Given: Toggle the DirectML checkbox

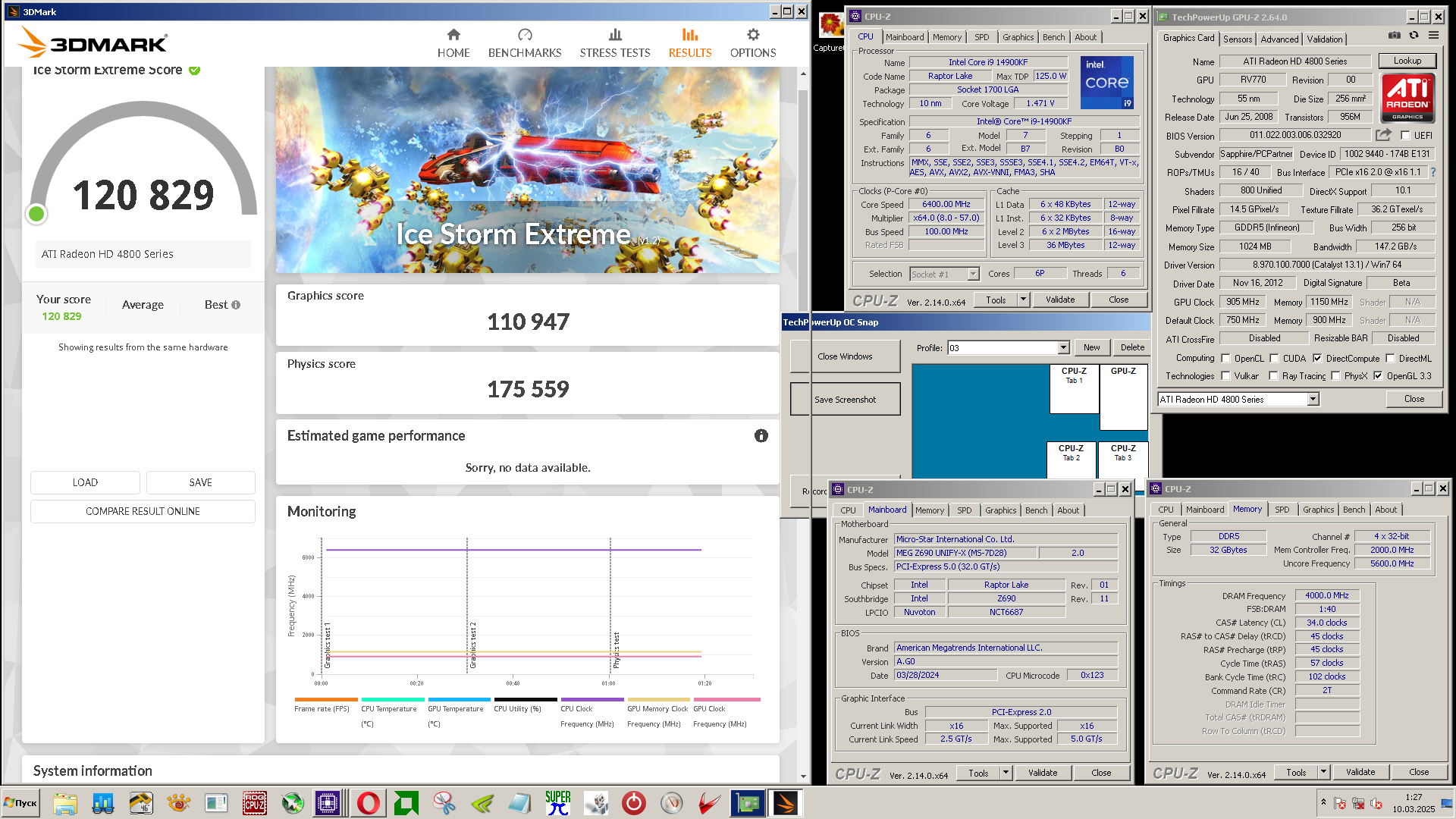Looking at the screenshot, I should pyautogui.click(x=1390, y=358).
